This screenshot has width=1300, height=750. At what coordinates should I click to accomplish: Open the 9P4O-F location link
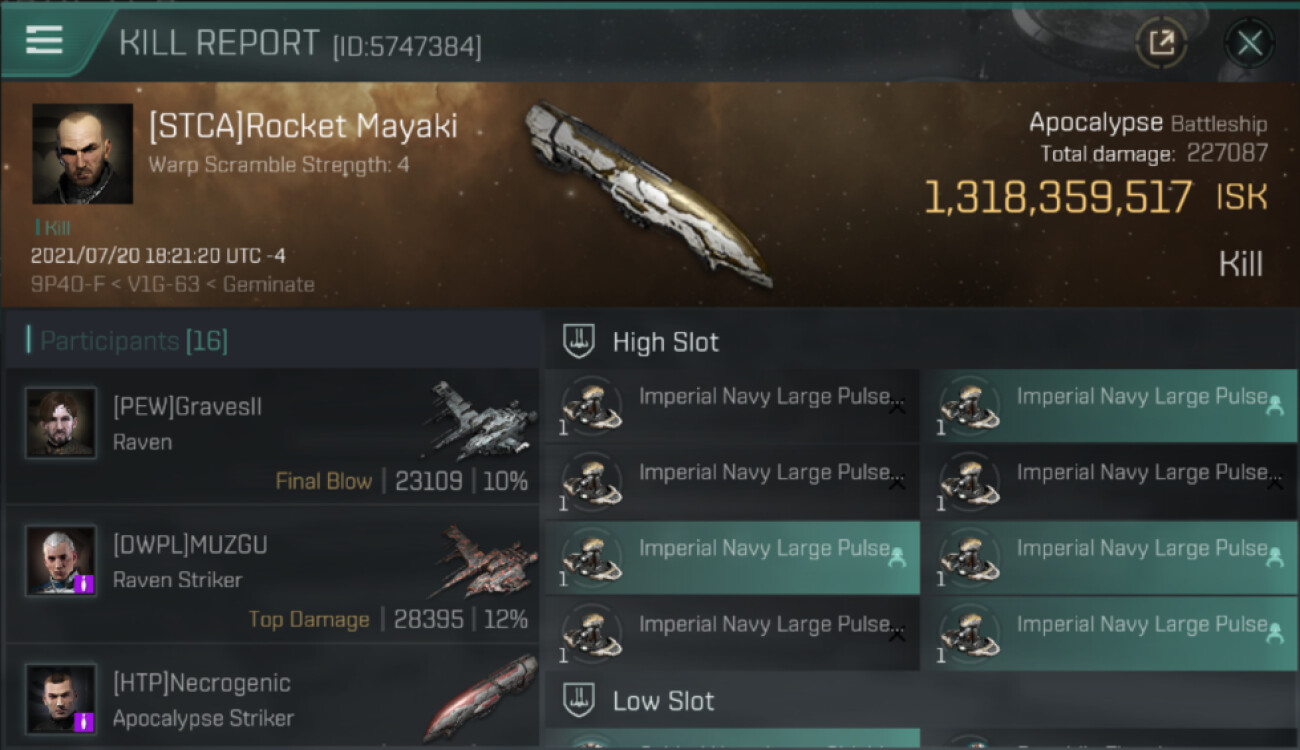click(x=63, y=284)
